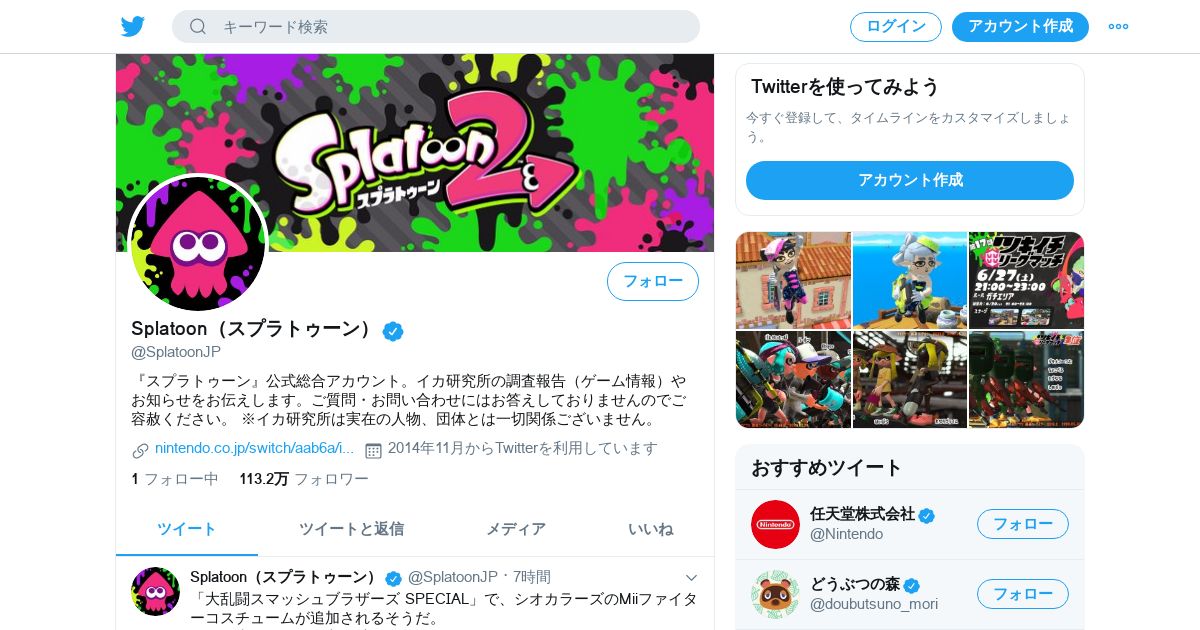The width and height of the screenshot is (1200, 630).
Task: Click the Splatoon squid profile picture
Action: pos(198,243)
